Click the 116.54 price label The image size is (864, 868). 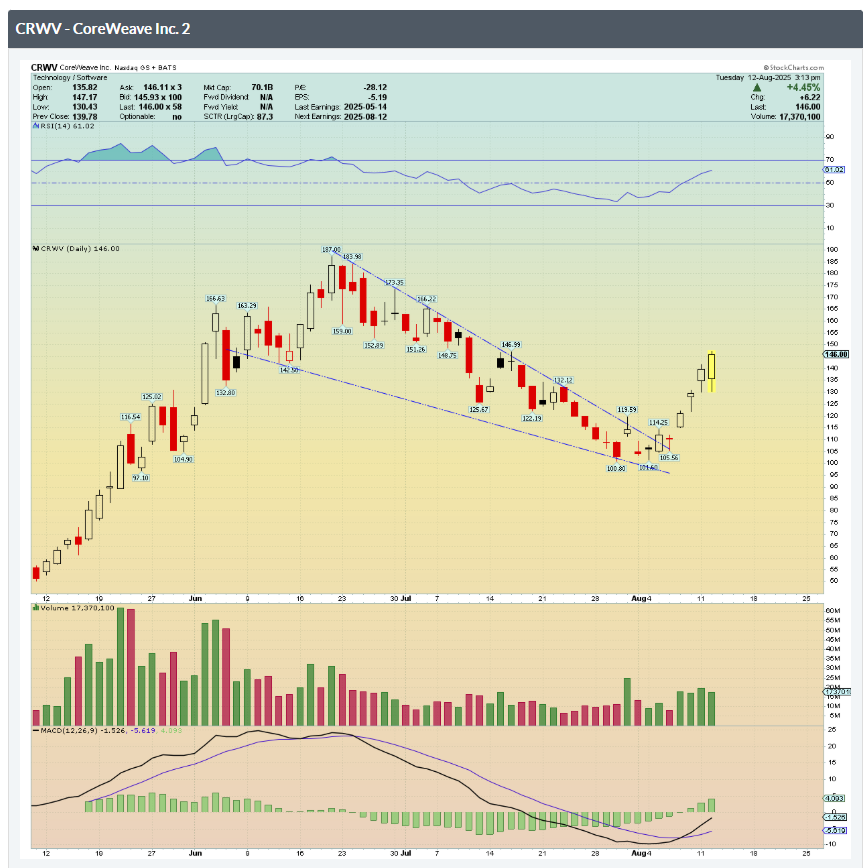[x=131, y=417]
